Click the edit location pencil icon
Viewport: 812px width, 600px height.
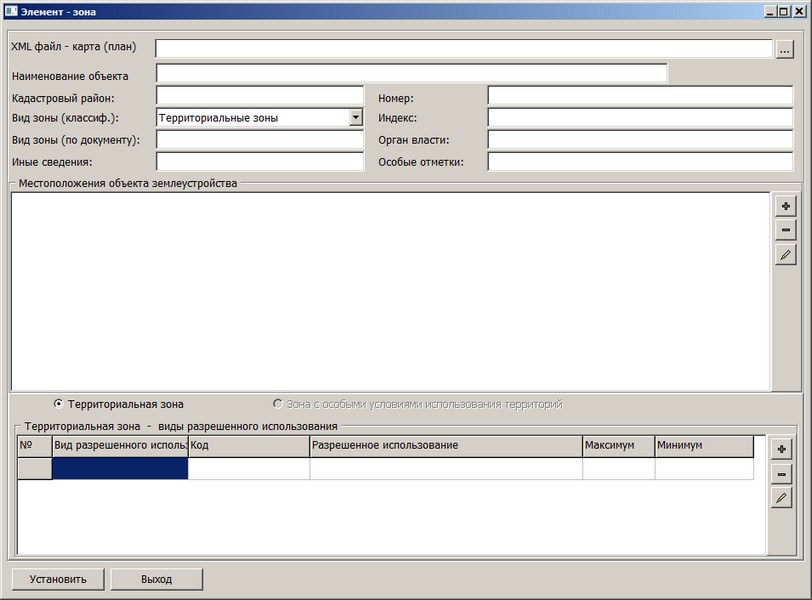coord(785,255)
